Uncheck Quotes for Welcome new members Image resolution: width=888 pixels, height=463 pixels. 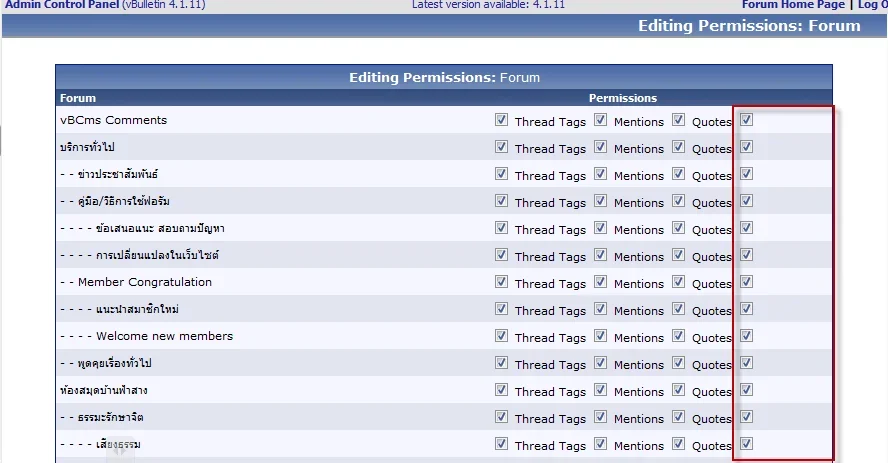click(x=678, y=336)
